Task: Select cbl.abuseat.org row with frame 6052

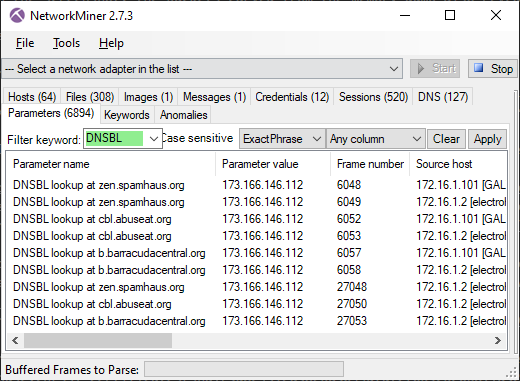Action: coord(257,219)
